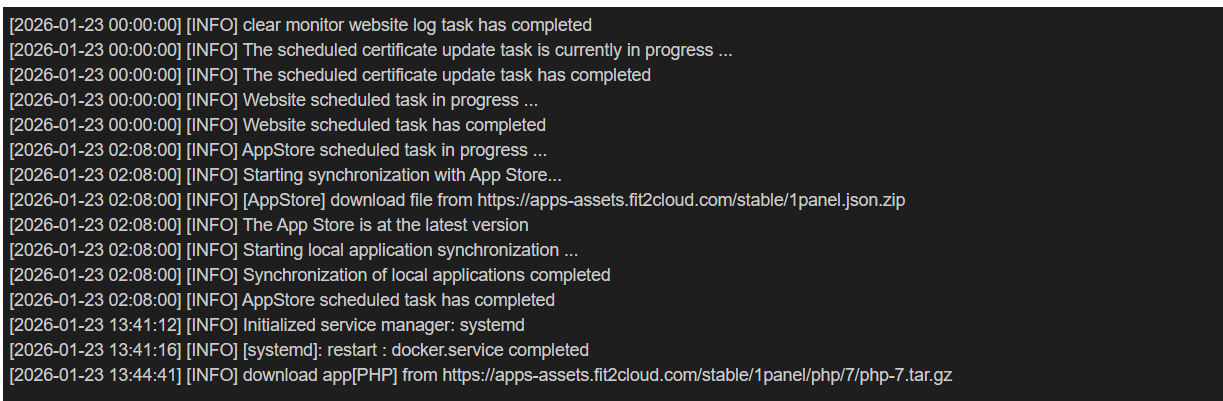1223x401 pixels.
Task: Select 'The App Store is at the latest version'
Action: 385,225
